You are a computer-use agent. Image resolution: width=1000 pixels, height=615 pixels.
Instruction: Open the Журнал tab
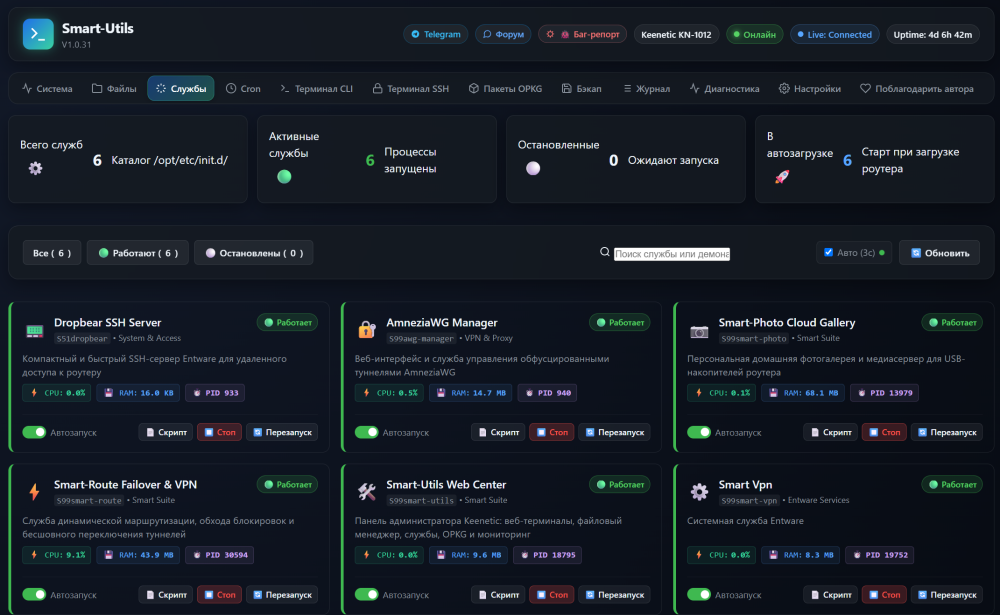pos(646,89)
